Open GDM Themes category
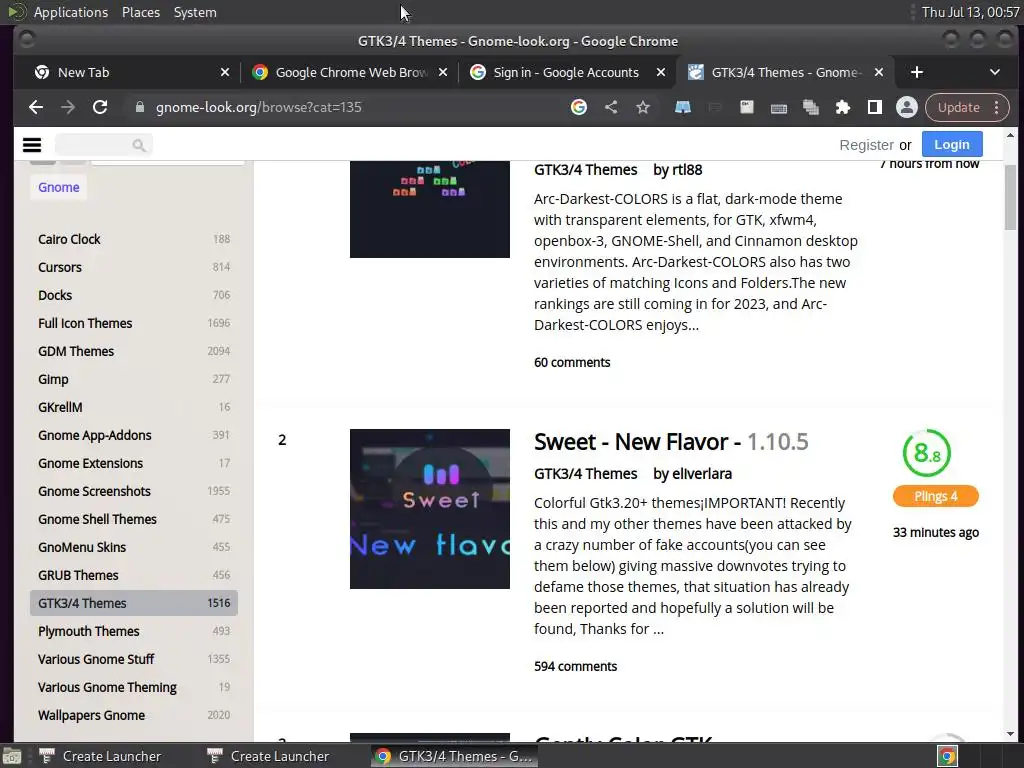Image resolution: width=1024 pixels, height=768 pixels. tap(134, 351)
